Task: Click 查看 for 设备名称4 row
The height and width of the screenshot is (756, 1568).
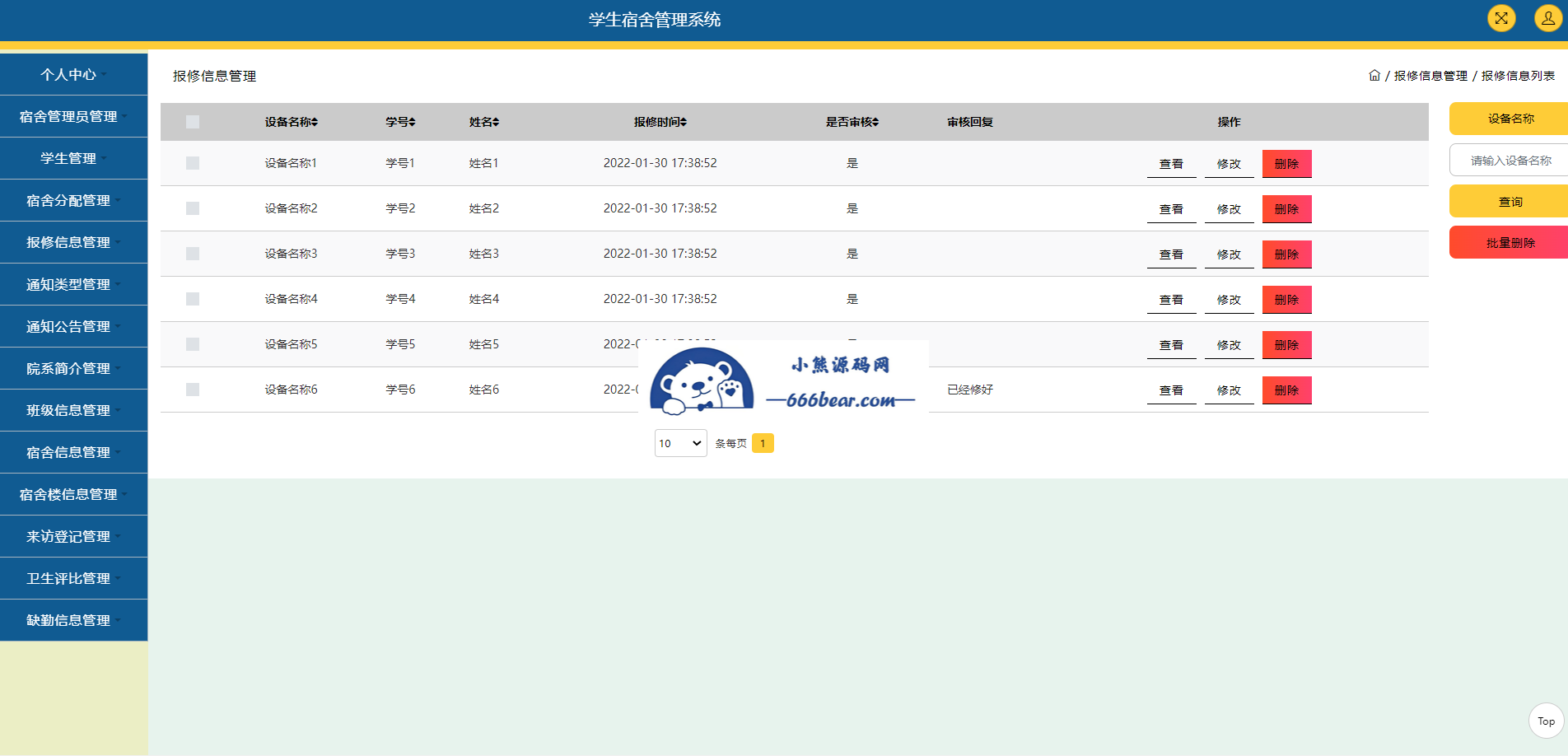Action: [1171, 300]
